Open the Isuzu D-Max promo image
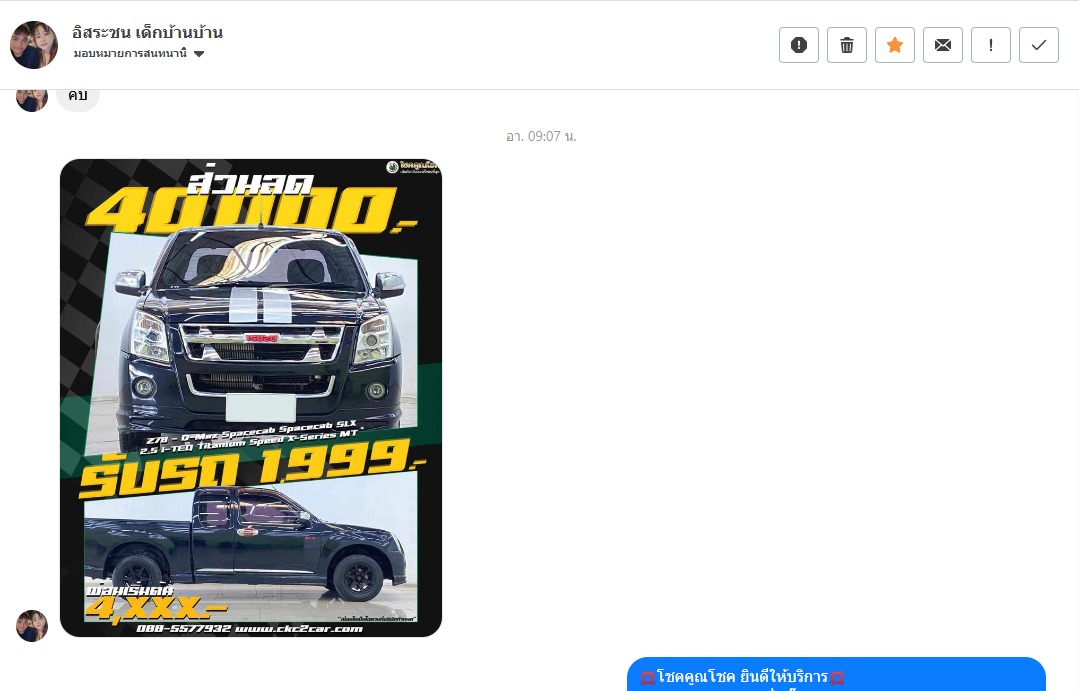 click(250, 398)
